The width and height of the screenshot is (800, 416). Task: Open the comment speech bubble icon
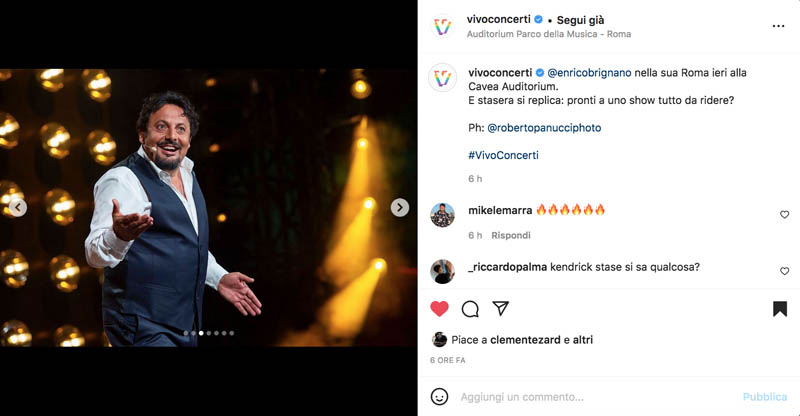470,309
